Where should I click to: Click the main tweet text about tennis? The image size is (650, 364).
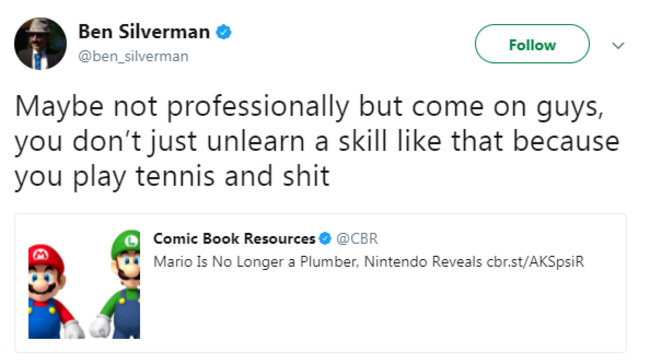click(317, 141)
